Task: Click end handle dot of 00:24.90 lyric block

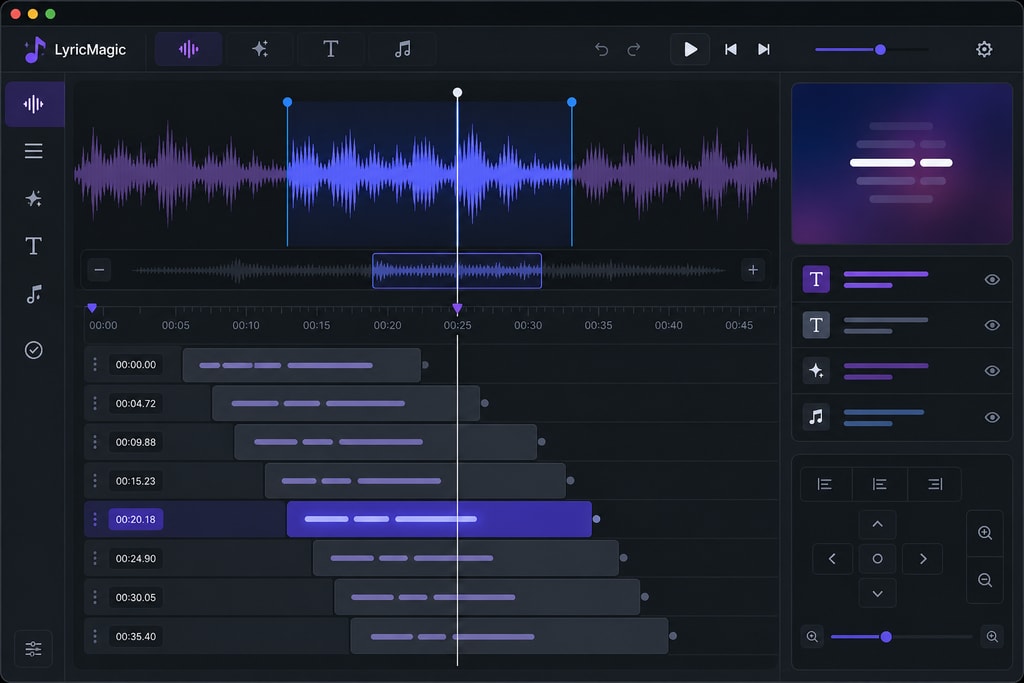Action: pos(623,558)
